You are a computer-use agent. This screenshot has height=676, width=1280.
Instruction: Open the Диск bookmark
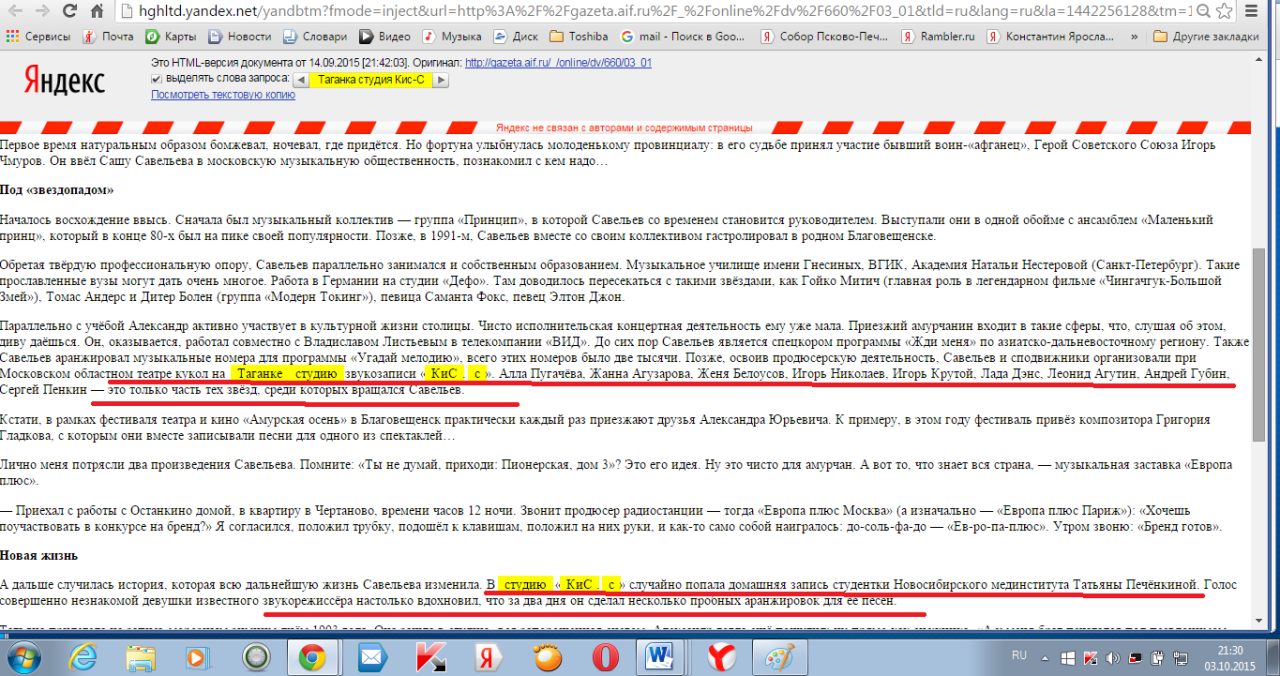[x=514, y=36]
